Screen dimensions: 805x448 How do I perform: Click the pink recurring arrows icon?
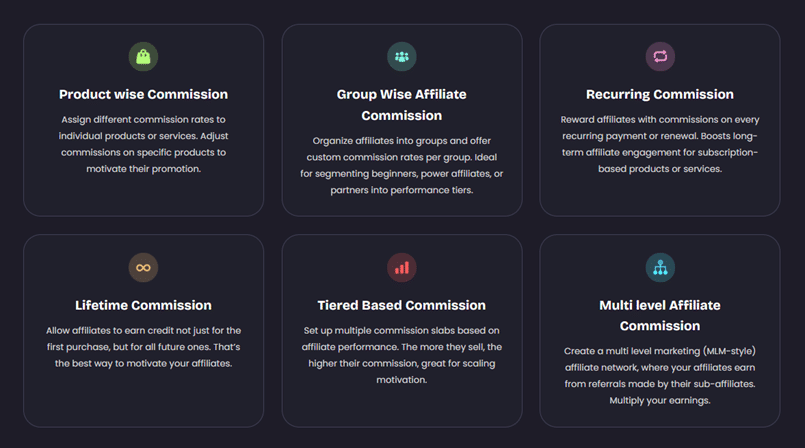[660, 57]
